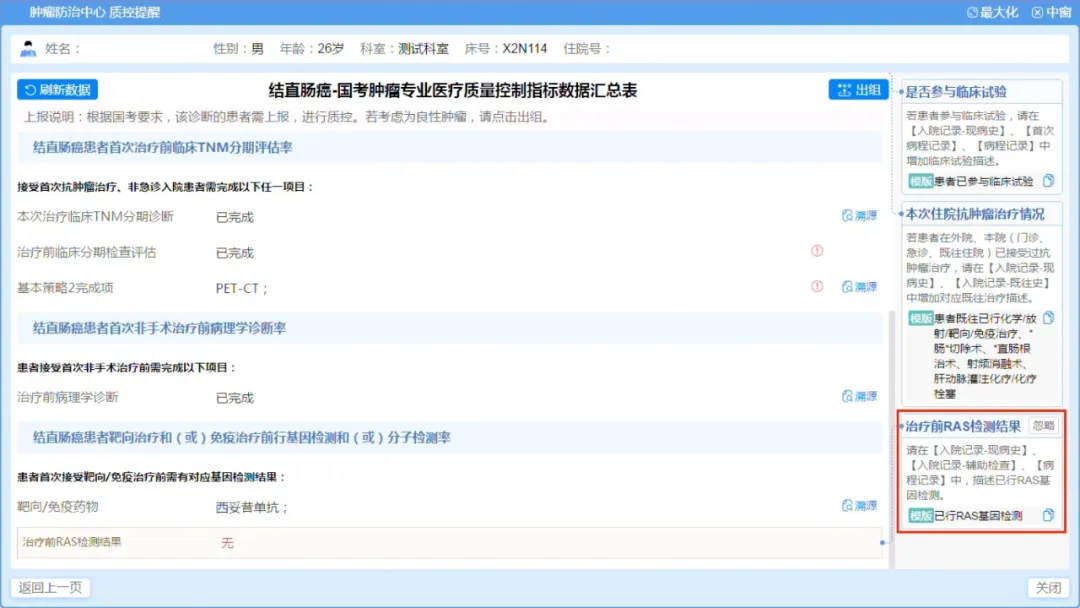Screen dimensions: 1080x608
Task: Open 溯源 for 本次治疗临床TNM分期诊断 row
Action: pyautogui.click(x=860, y=216)
